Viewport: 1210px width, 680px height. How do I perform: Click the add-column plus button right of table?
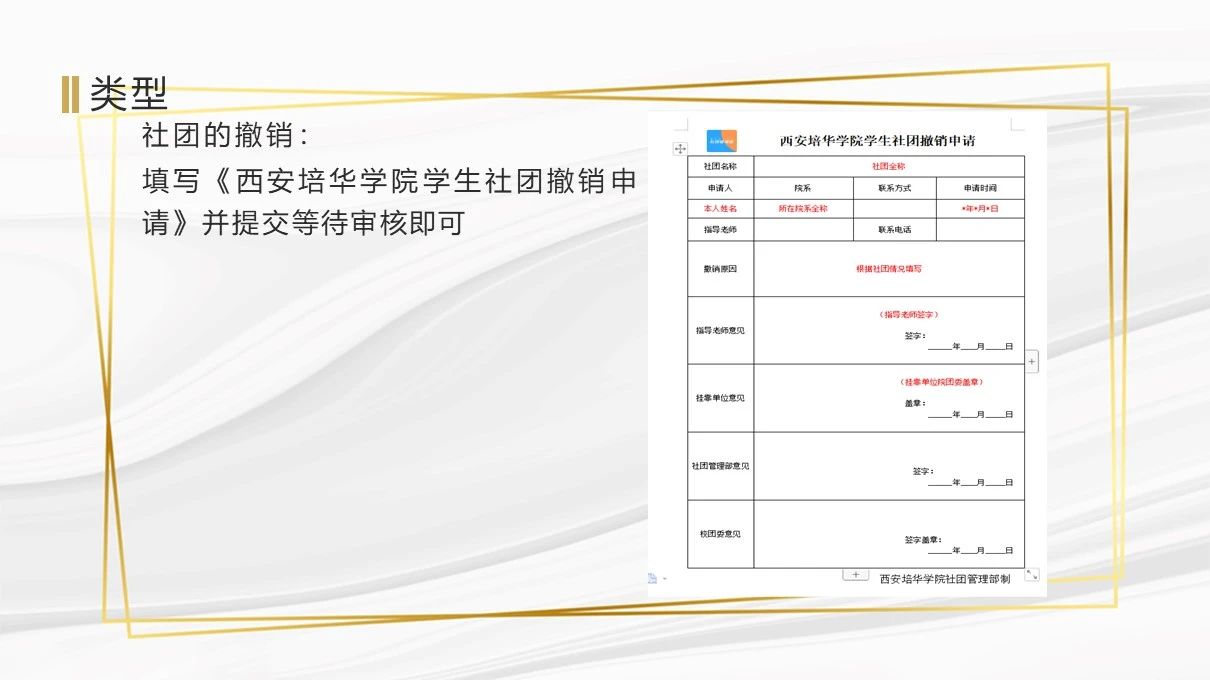tap(1032, 360)
